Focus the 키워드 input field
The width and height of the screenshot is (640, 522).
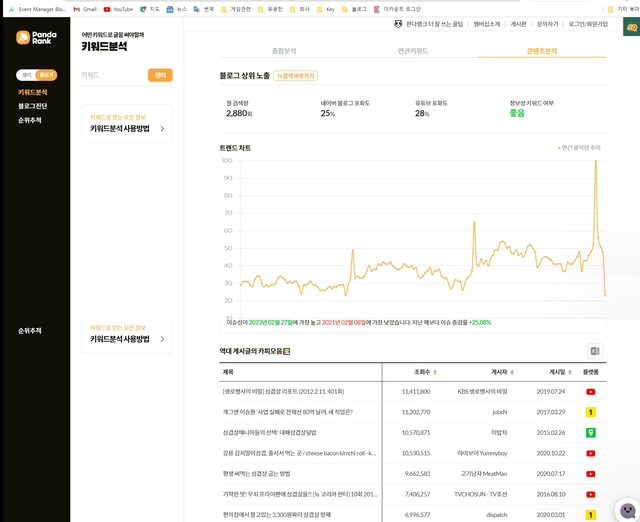114,75
